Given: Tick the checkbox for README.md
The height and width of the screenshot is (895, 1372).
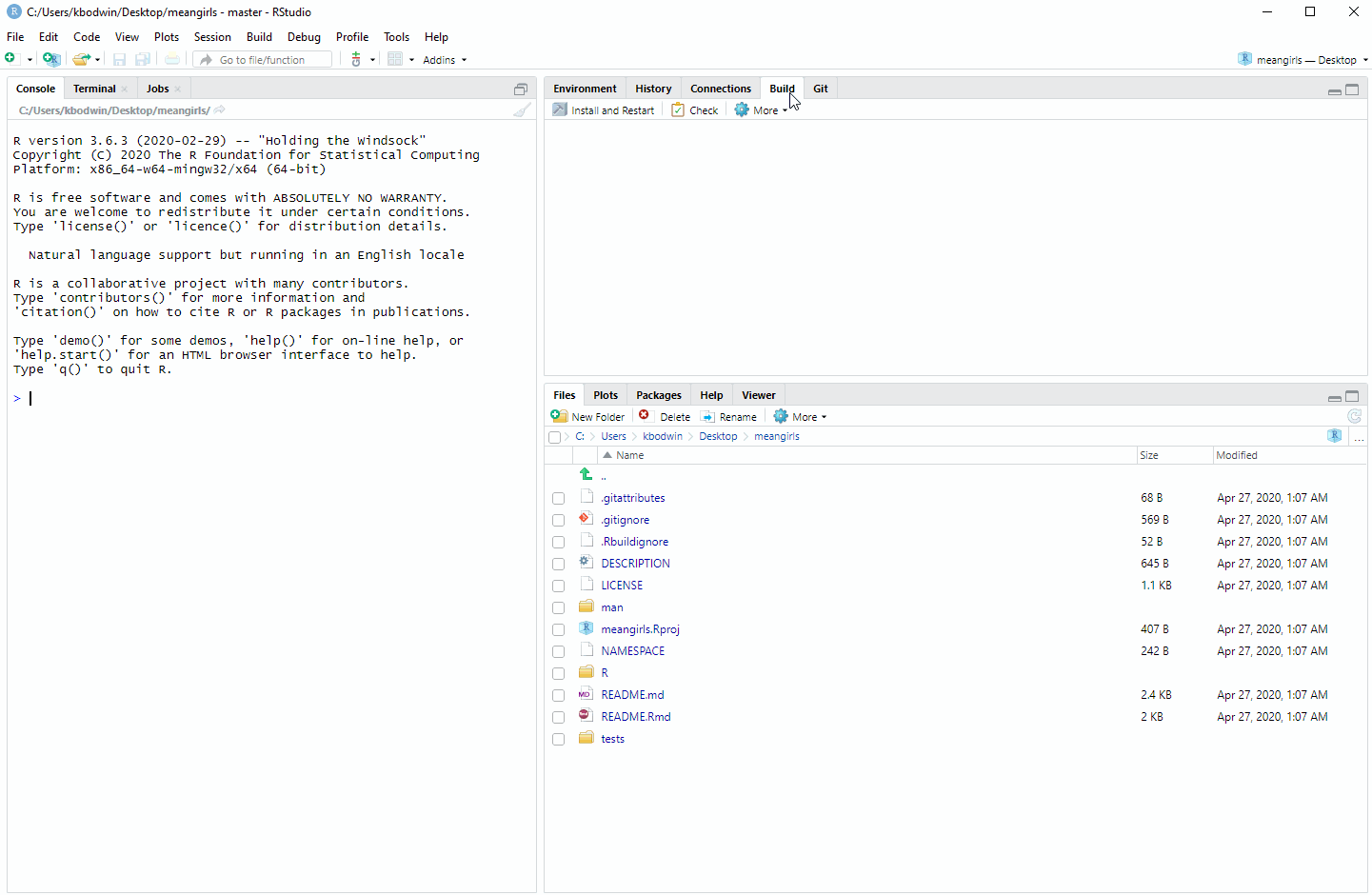Looking at the screenshot, I should pyautogui.click(x=559, y=696).
